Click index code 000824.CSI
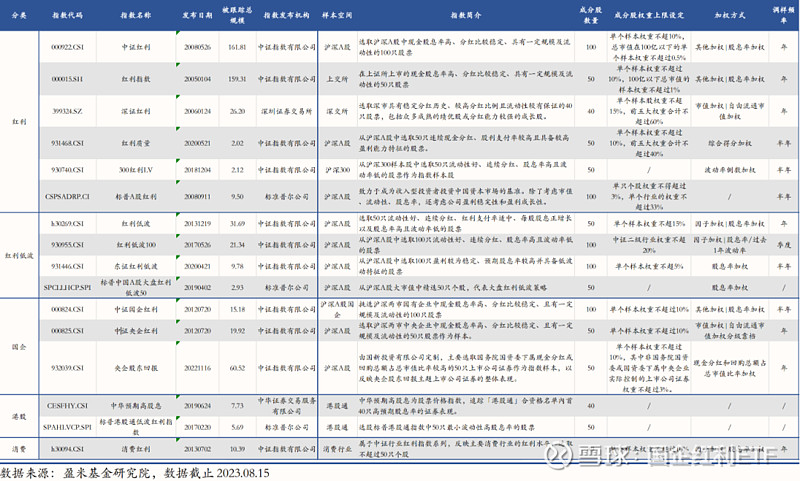 [x=67, y=309]
